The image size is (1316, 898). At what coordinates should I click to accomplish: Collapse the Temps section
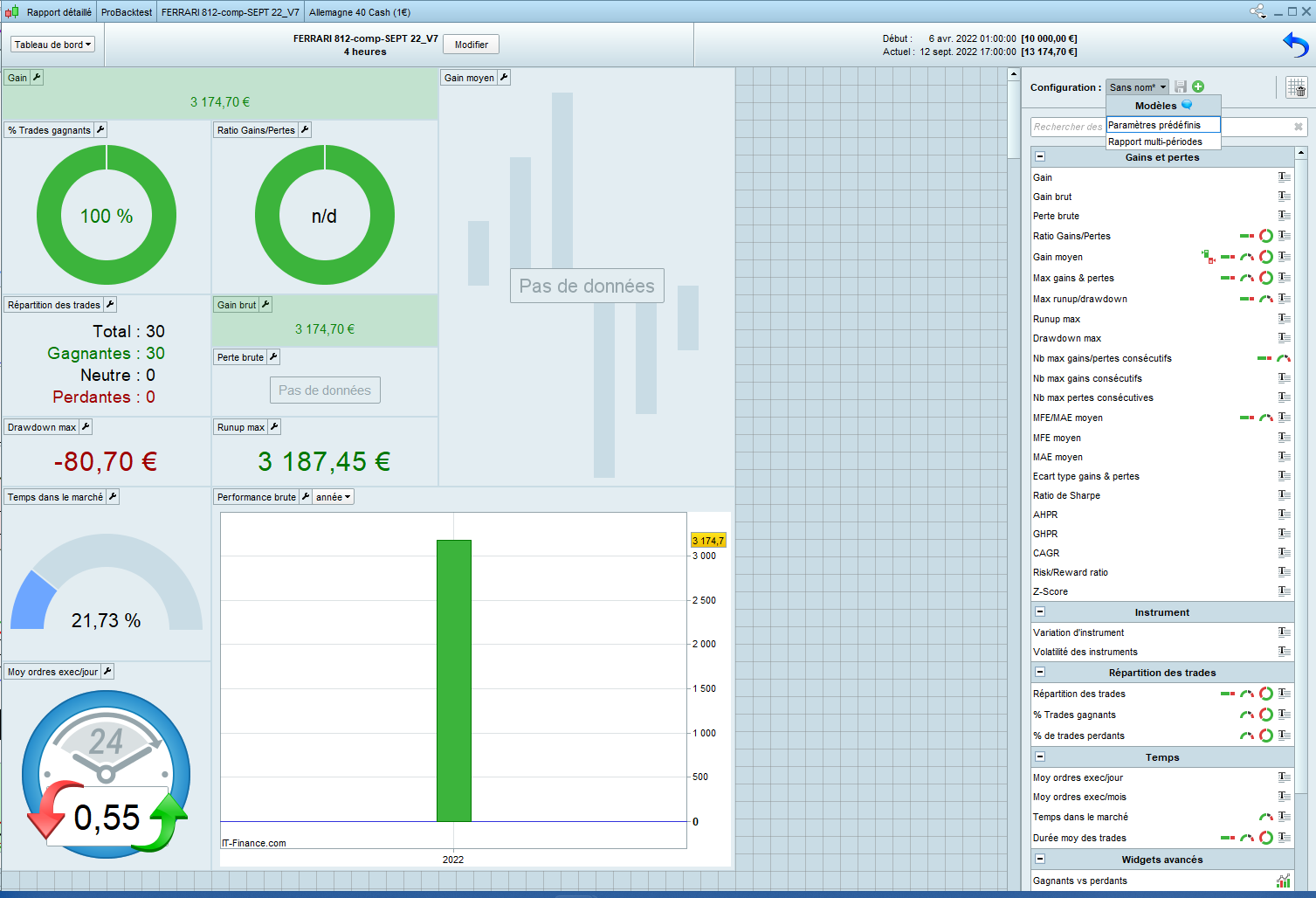coord(1040,757)
